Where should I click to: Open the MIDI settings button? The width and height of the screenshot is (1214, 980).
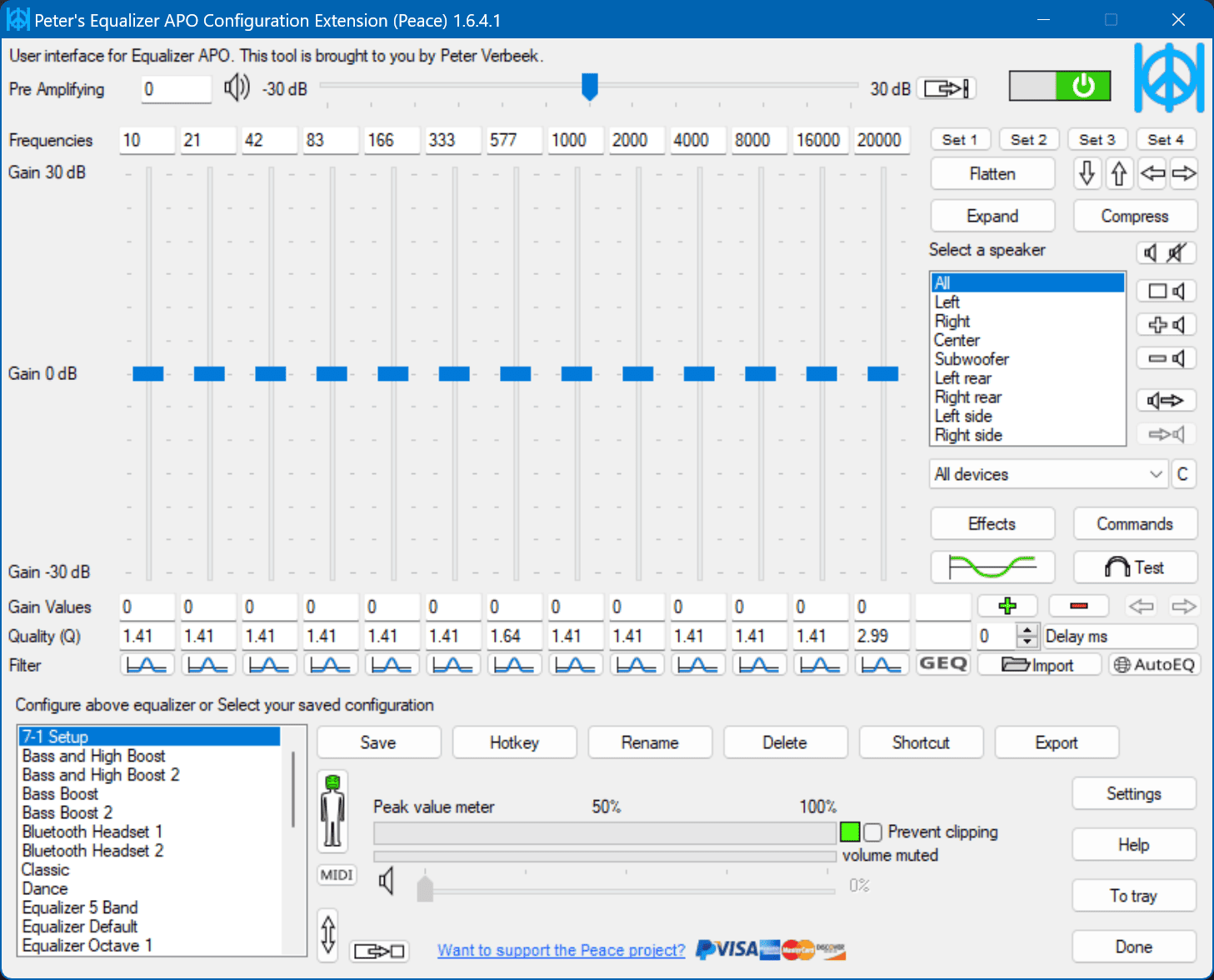pos(337,875)
